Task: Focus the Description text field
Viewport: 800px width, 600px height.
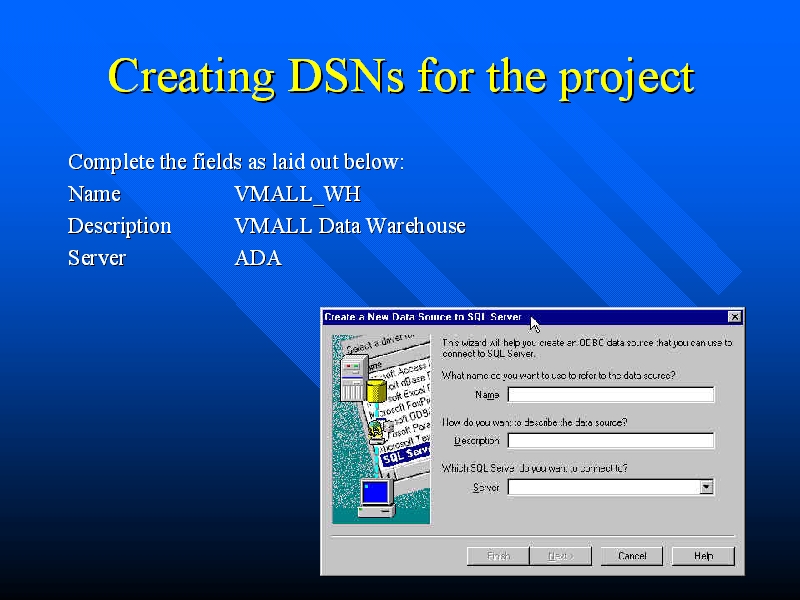Action: tap(611, 441)
